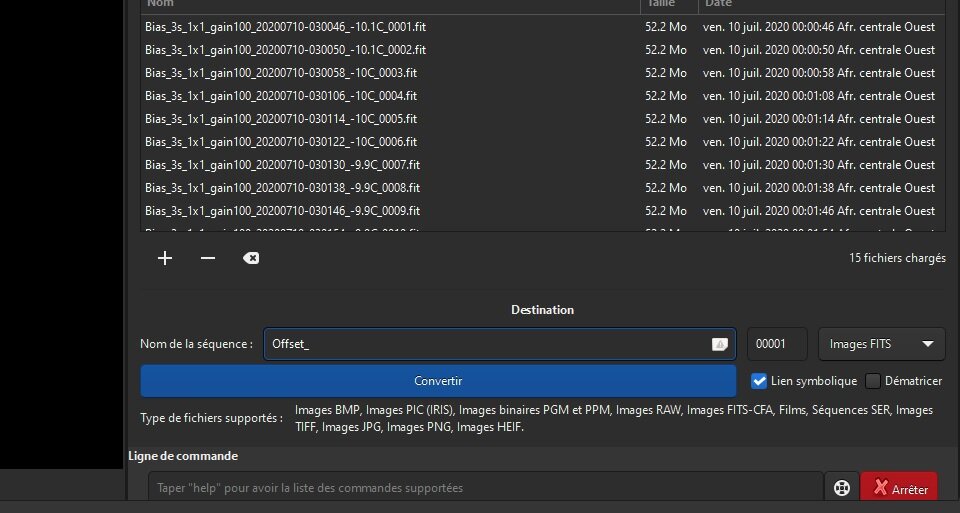
Task: Click the date cell reading 00:00:58
Action: [x=819, y=73]
